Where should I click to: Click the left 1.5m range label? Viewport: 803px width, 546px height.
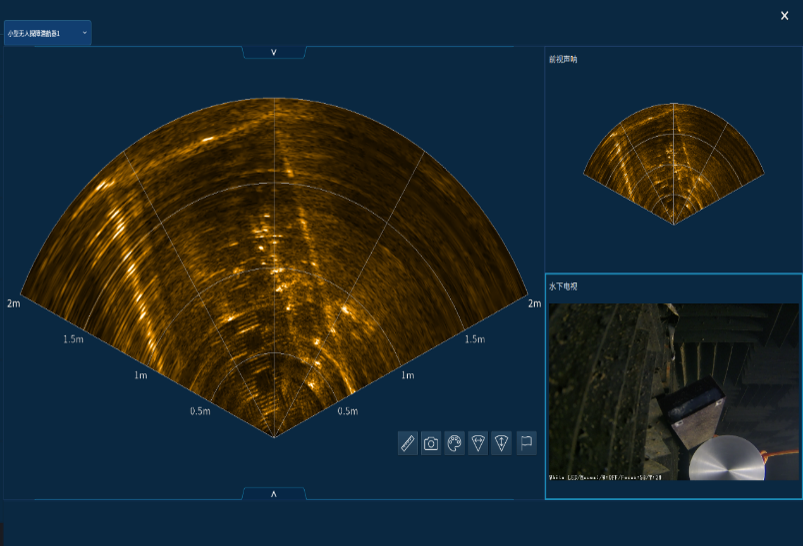(x=72, y=340)
